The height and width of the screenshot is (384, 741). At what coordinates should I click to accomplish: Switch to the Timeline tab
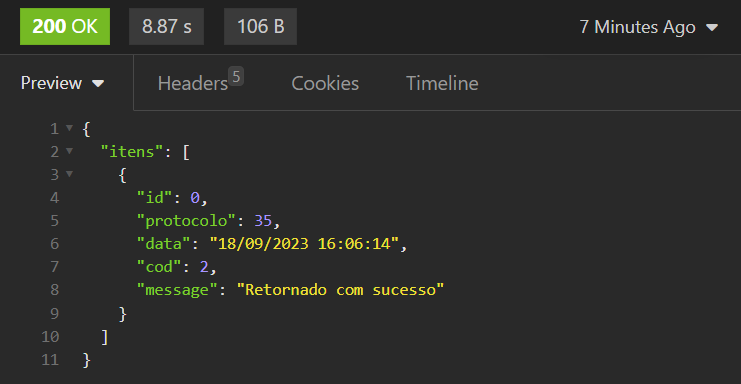(442, 83)
